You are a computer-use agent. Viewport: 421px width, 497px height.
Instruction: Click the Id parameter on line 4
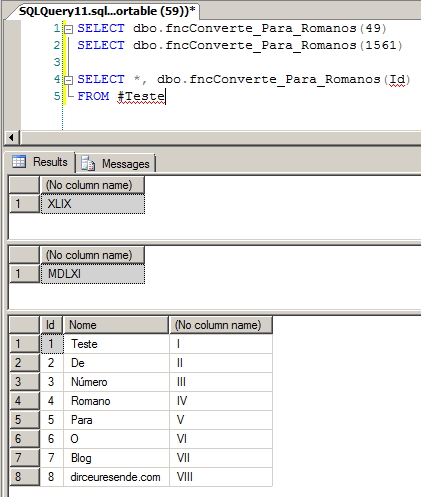[x=397, y=79]
